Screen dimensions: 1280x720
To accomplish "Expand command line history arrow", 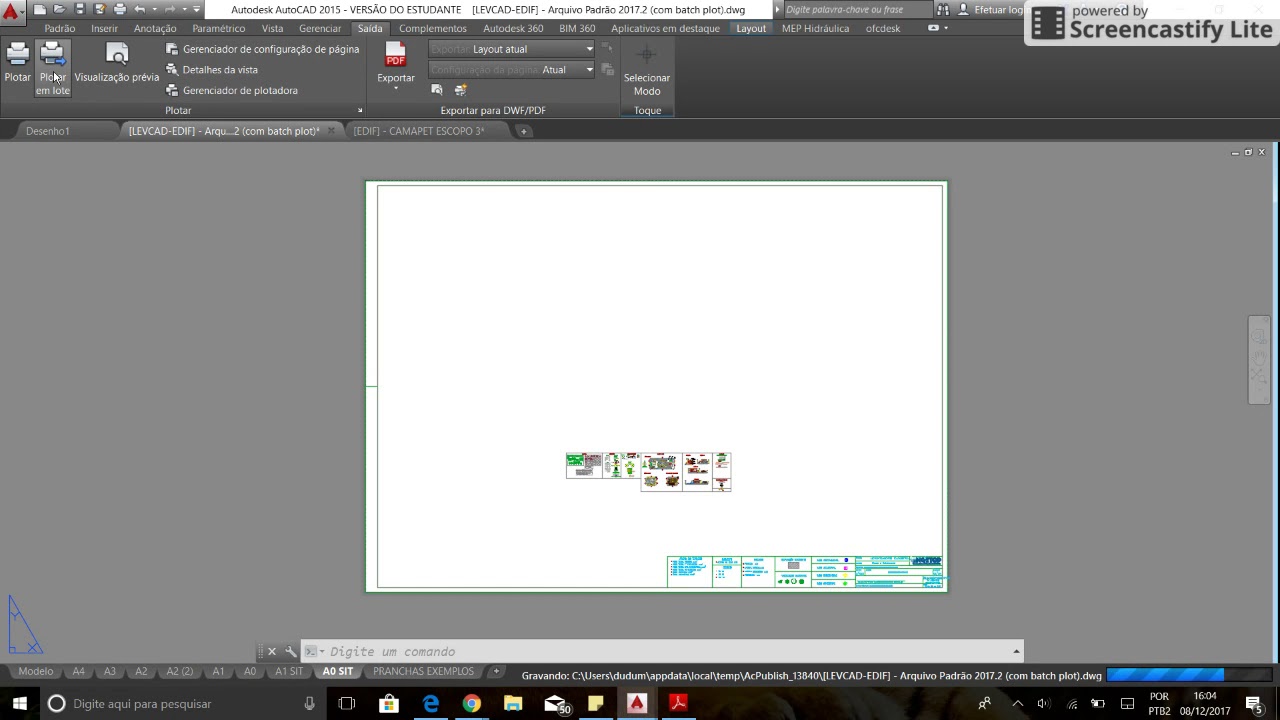I will click(x=1016, y=652).
